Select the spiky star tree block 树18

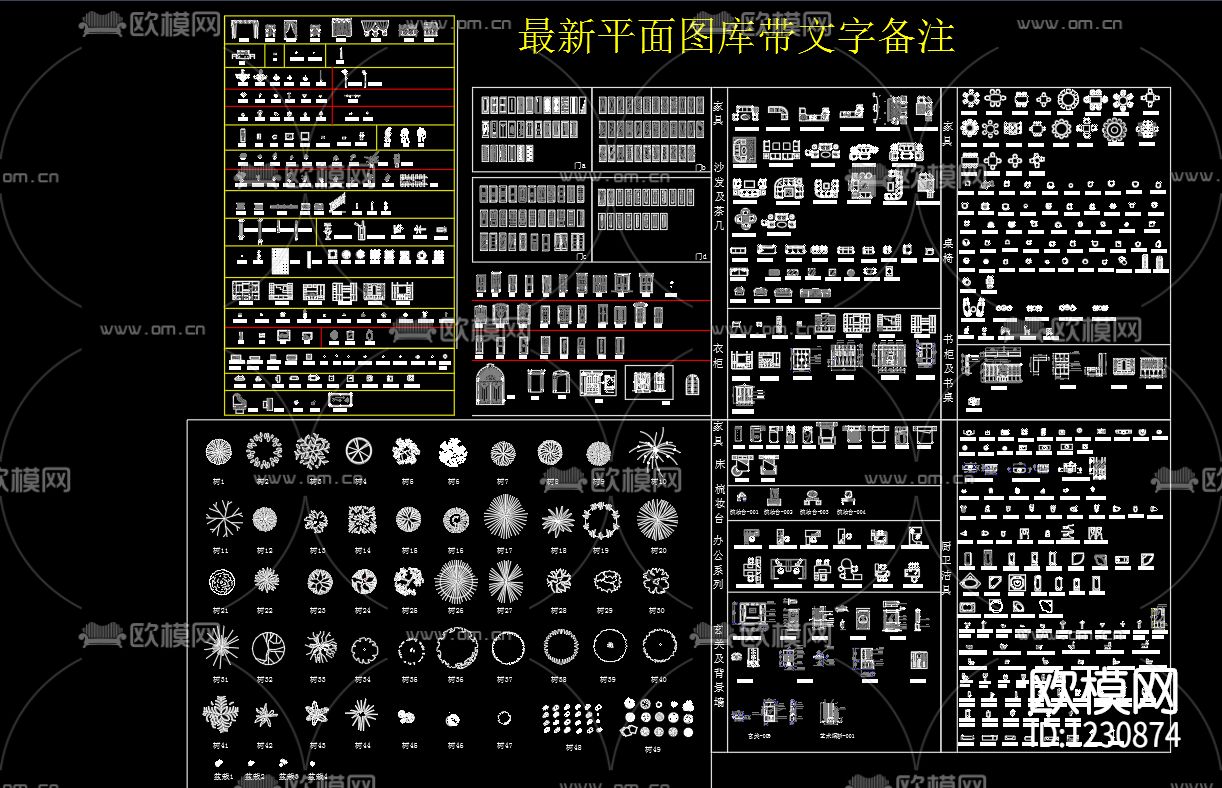[558, 521]
